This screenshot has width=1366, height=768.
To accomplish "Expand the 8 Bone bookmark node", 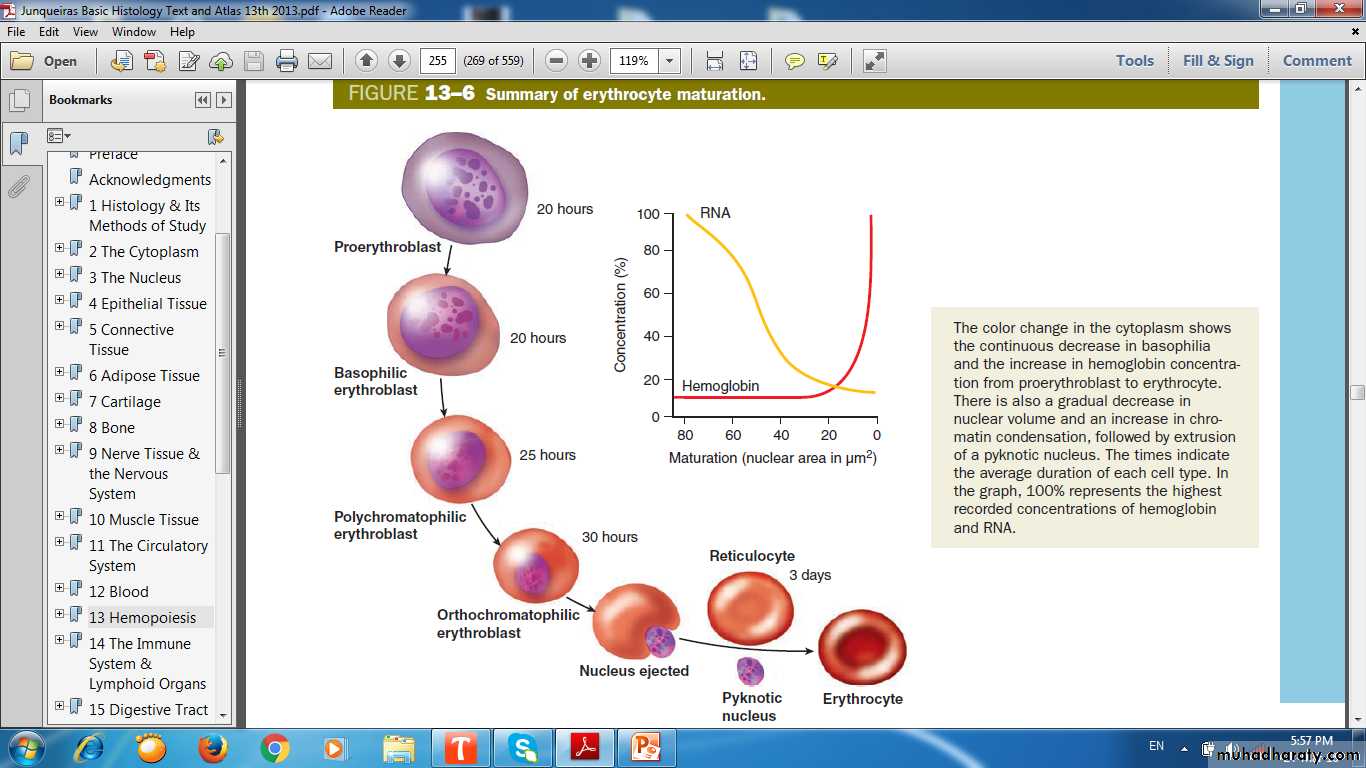I will (x=59, y=426).
